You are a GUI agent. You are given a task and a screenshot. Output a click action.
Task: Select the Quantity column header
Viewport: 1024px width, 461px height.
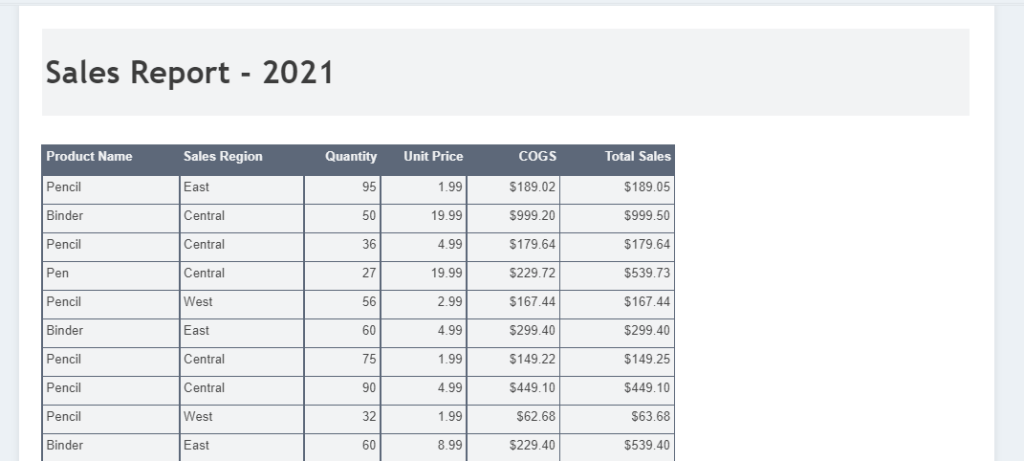click(x=351, y=156)
